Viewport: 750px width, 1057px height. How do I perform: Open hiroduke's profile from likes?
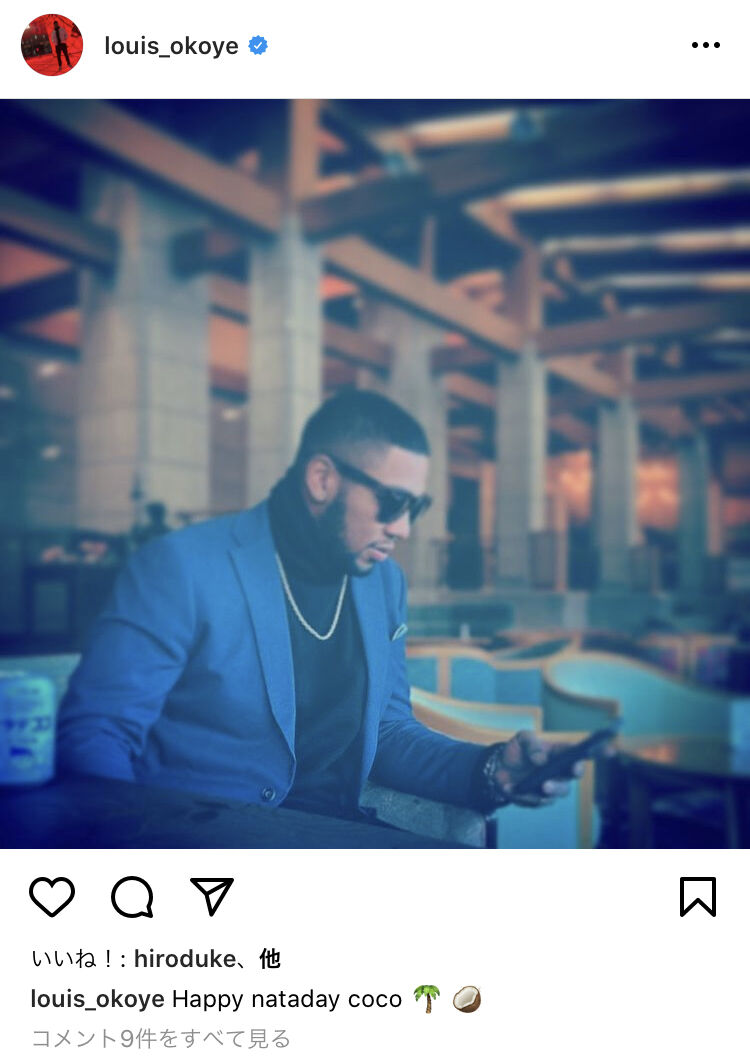[185, 959]
